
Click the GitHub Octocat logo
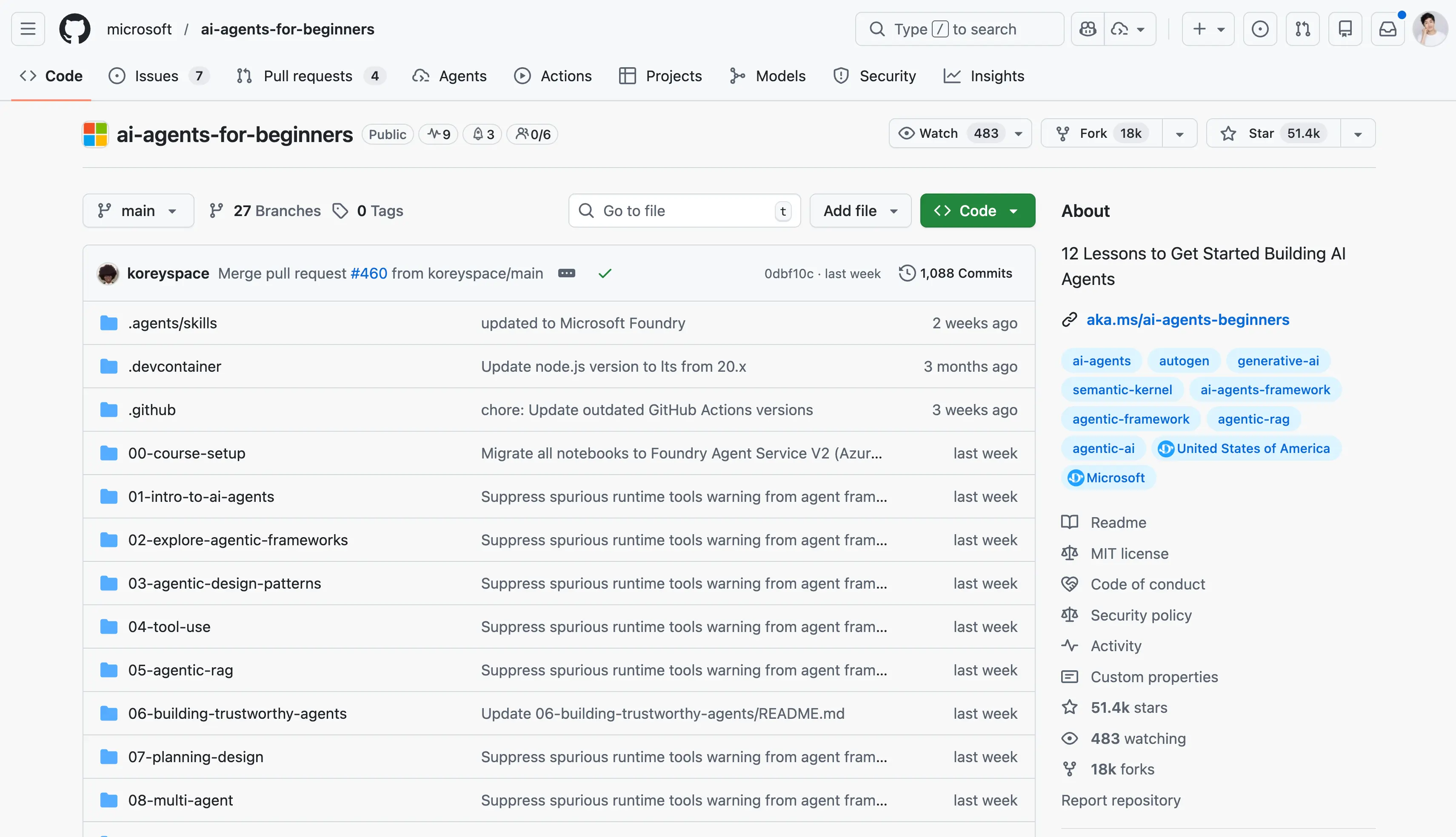click(x=75, y=29)
